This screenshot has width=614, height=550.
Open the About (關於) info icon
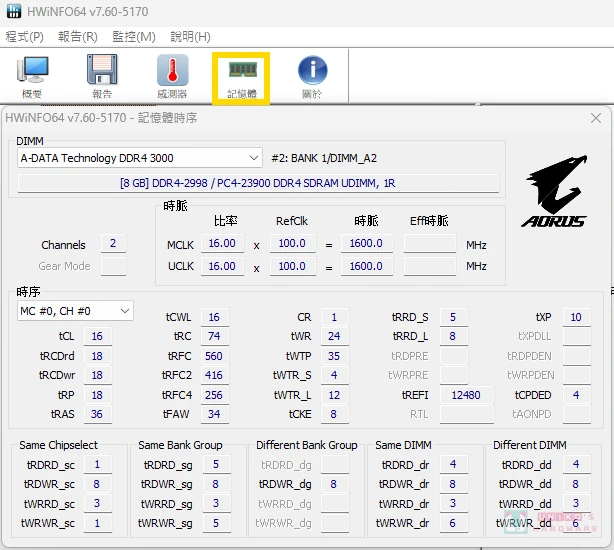click(x=312, y=77)
